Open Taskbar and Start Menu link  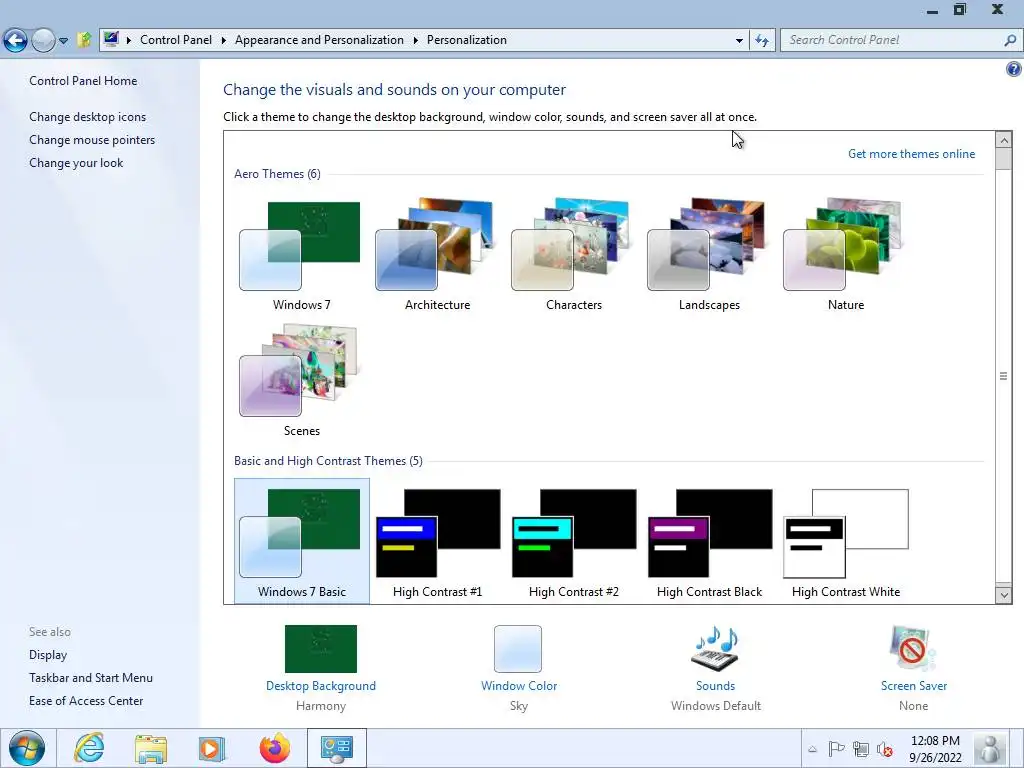click(91, 678)
